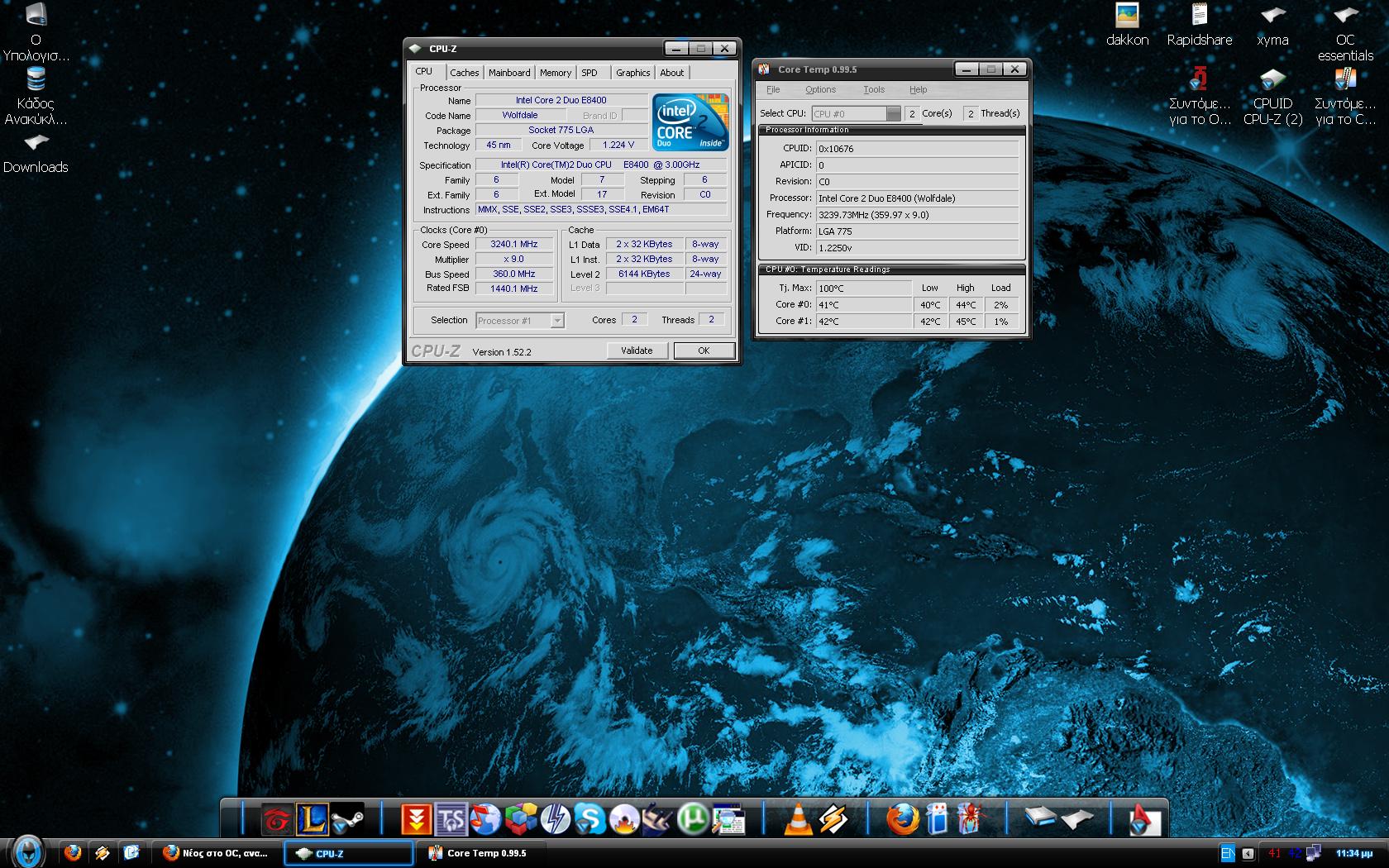Open the dakkon desktop icon

tap(1127, 25)
